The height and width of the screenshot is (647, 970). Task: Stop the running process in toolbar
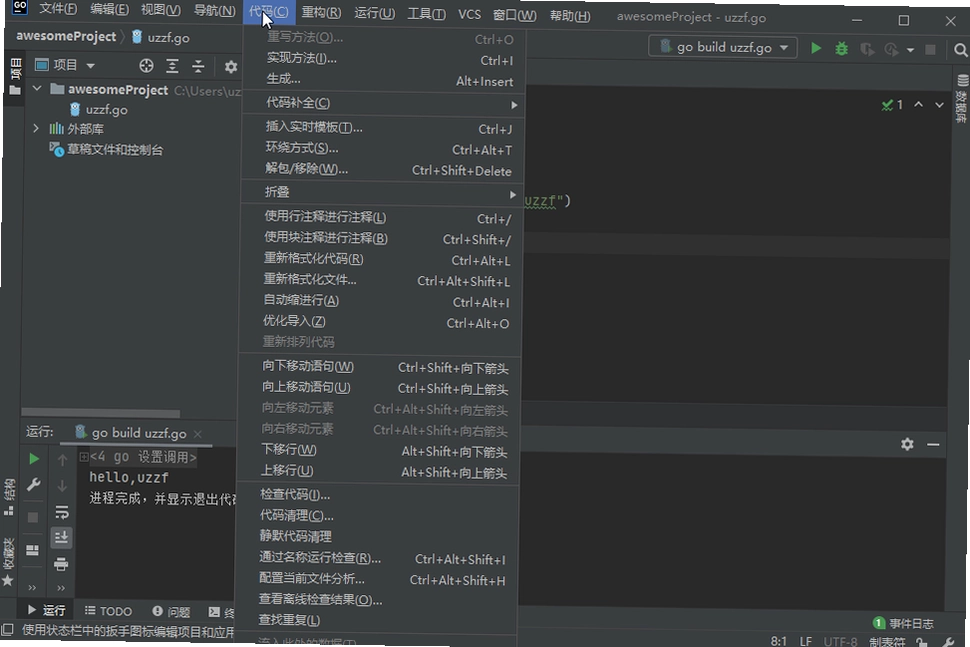point(930,49)
